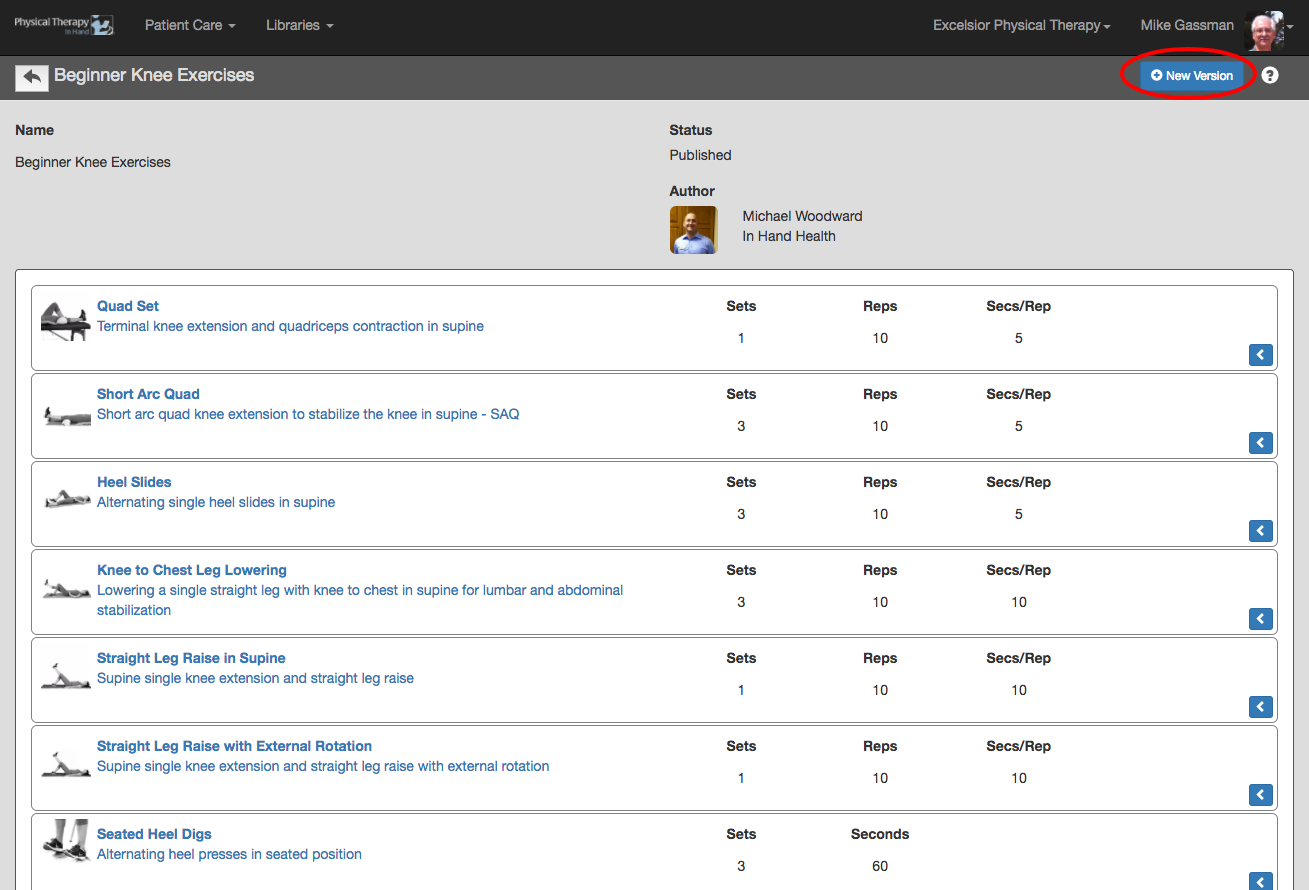
Task: Click the Quad Set exercise thumbnail
Action: click(66, 320)
